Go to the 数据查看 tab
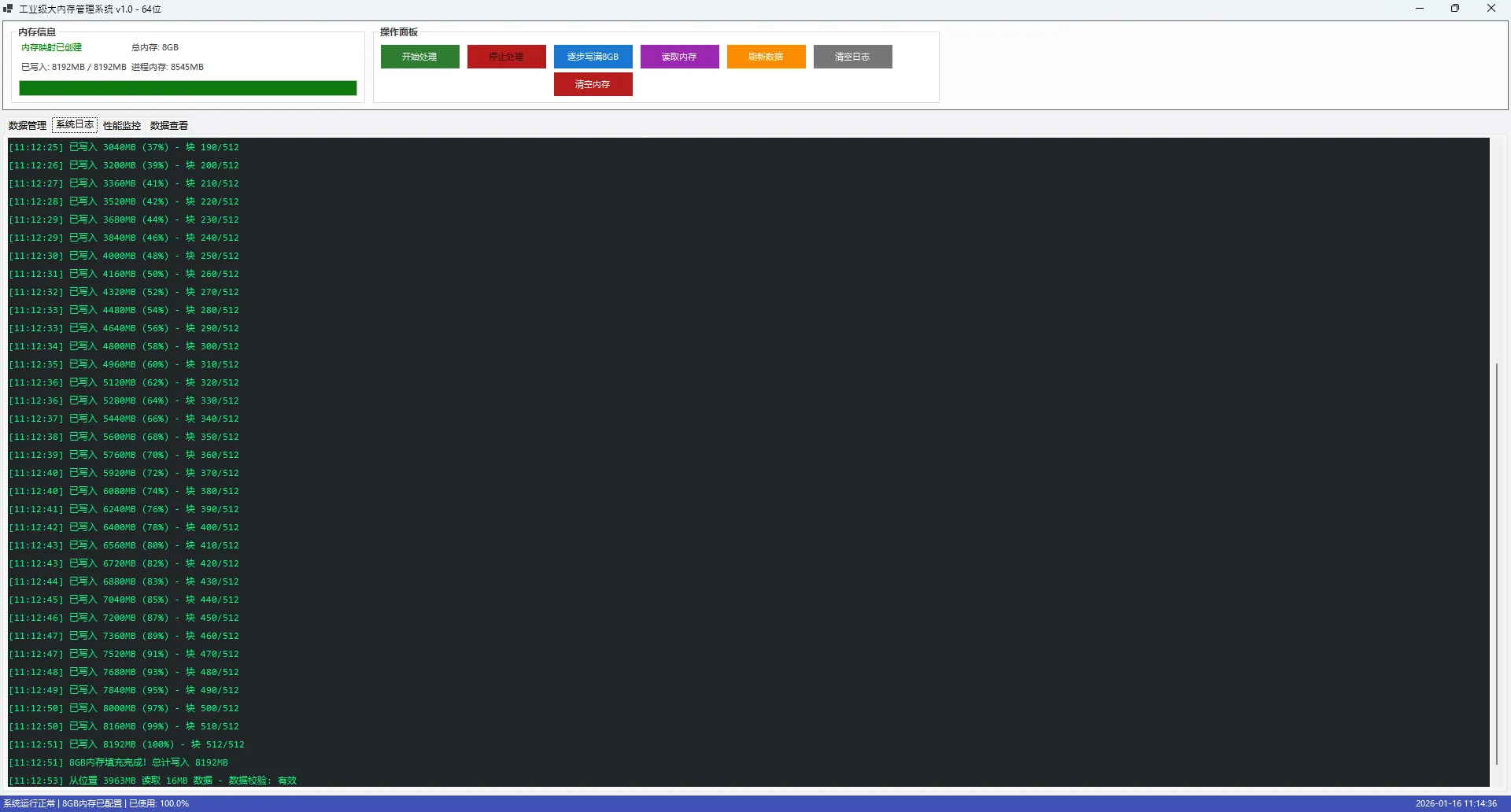Image resolution: width=1511 pixels, height=812 pixels. coord(169,126)
